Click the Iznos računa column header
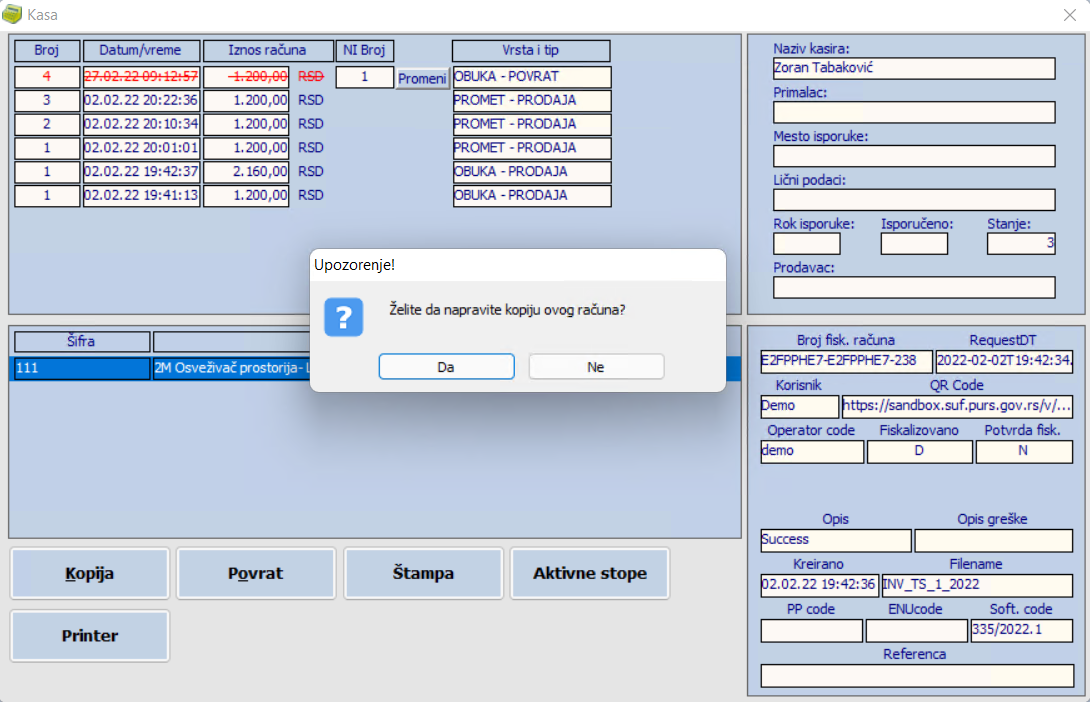Image resolution: width=1090 pixels, height=702 pixels. (x=268, y=51)
